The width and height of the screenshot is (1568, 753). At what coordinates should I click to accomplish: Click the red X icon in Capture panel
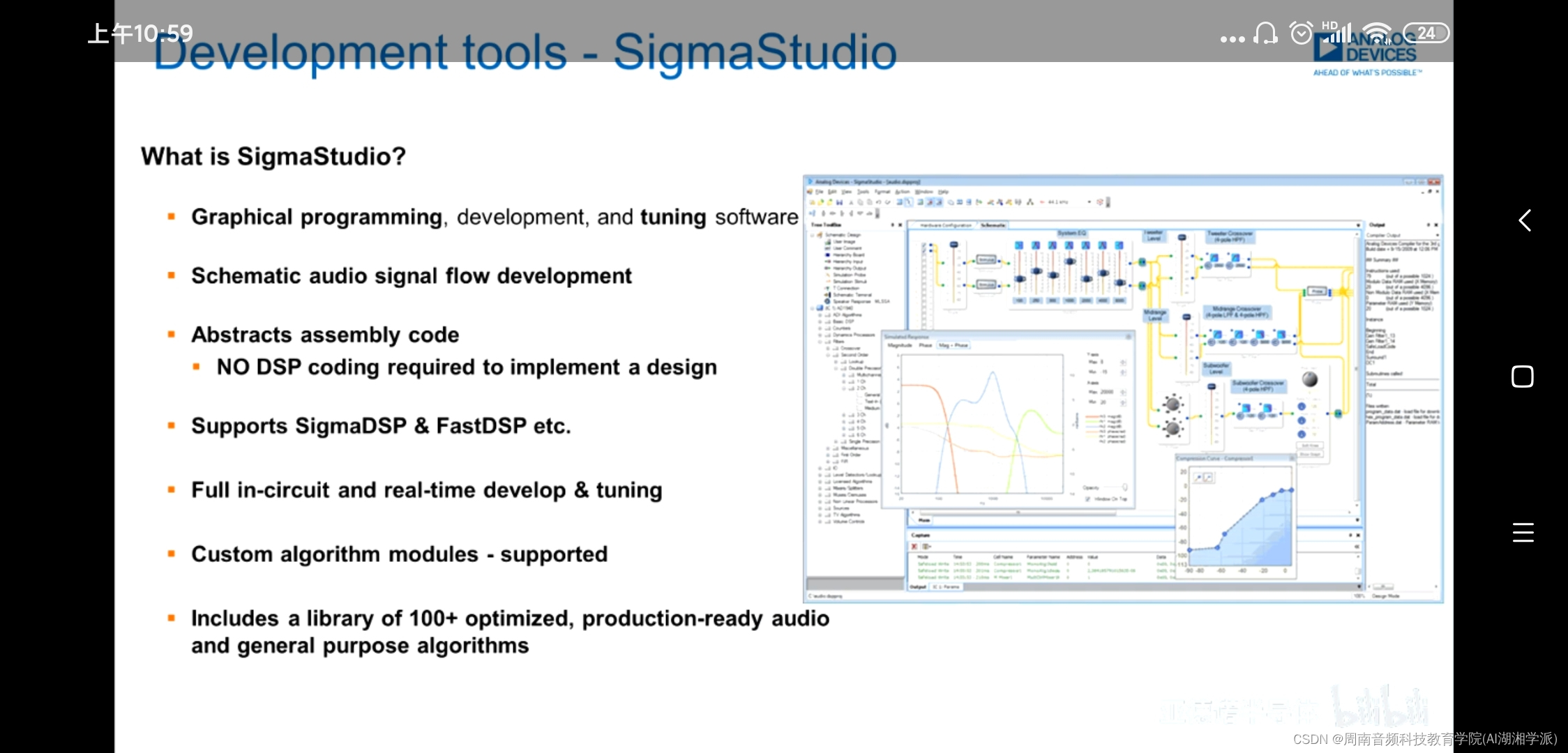914,547
